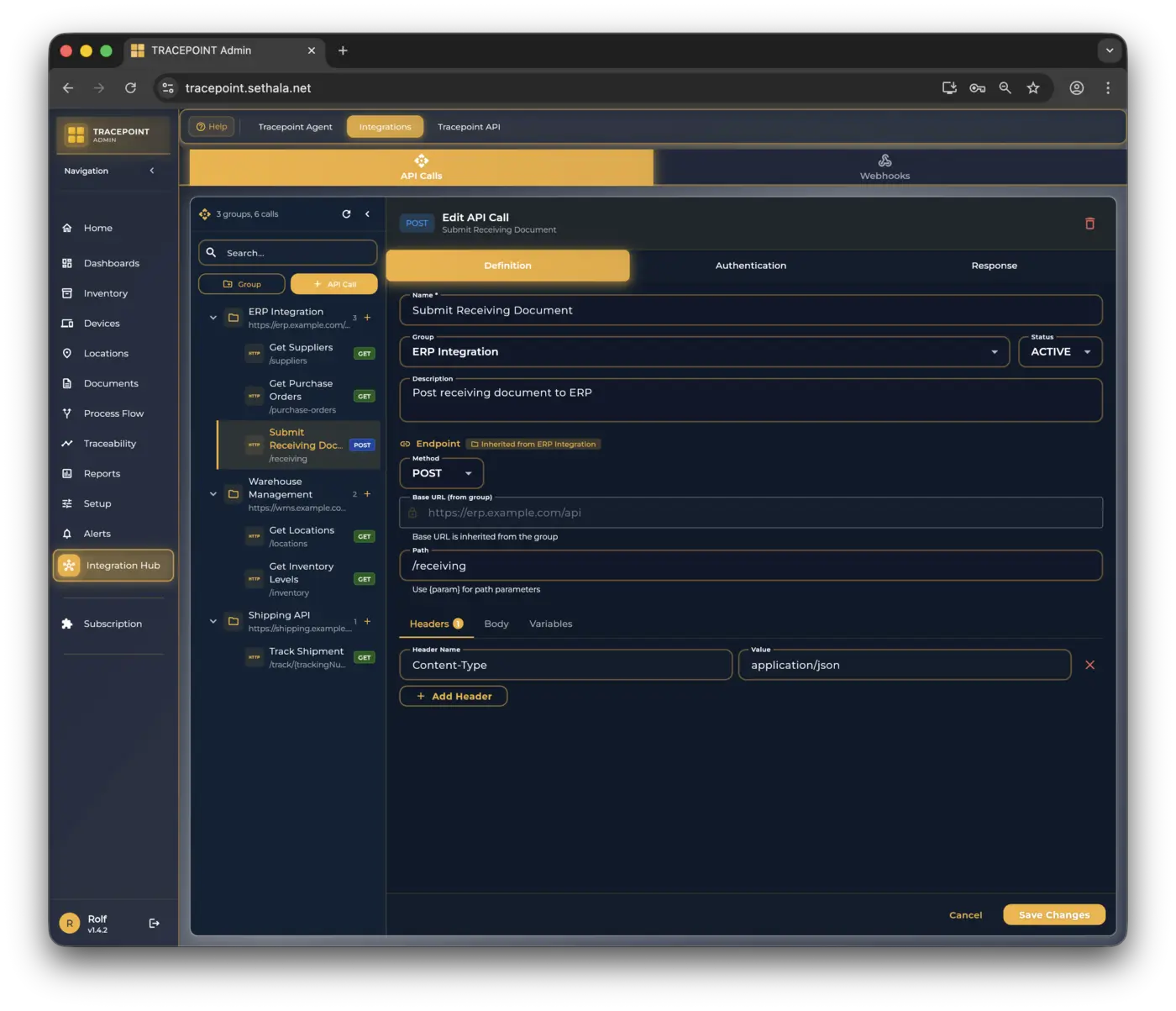Open the Webhooks tab

pyautogui.click(x=885, y=167)
